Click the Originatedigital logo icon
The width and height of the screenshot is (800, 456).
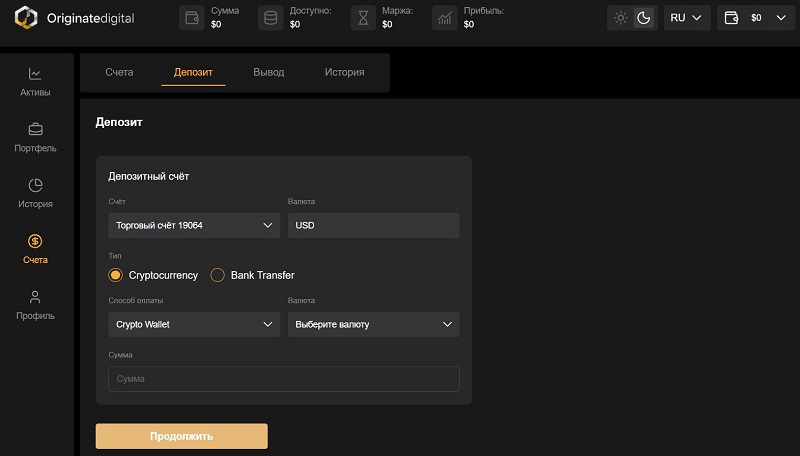click(x=26, y=18)
